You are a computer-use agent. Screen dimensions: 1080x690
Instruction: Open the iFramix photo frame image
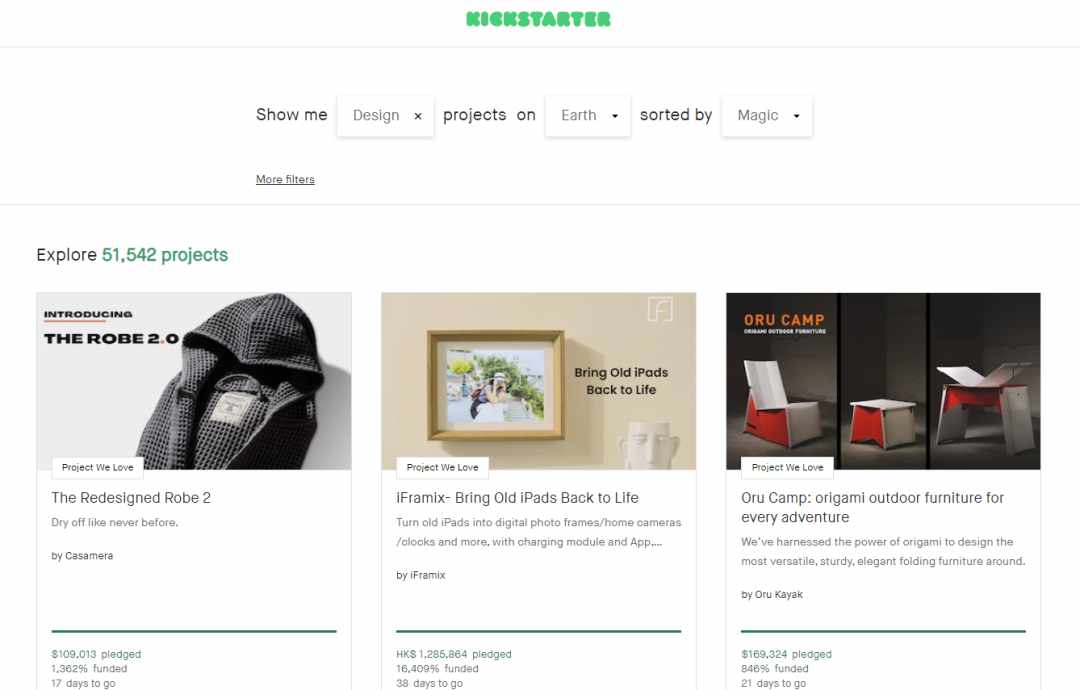(539, 381)
